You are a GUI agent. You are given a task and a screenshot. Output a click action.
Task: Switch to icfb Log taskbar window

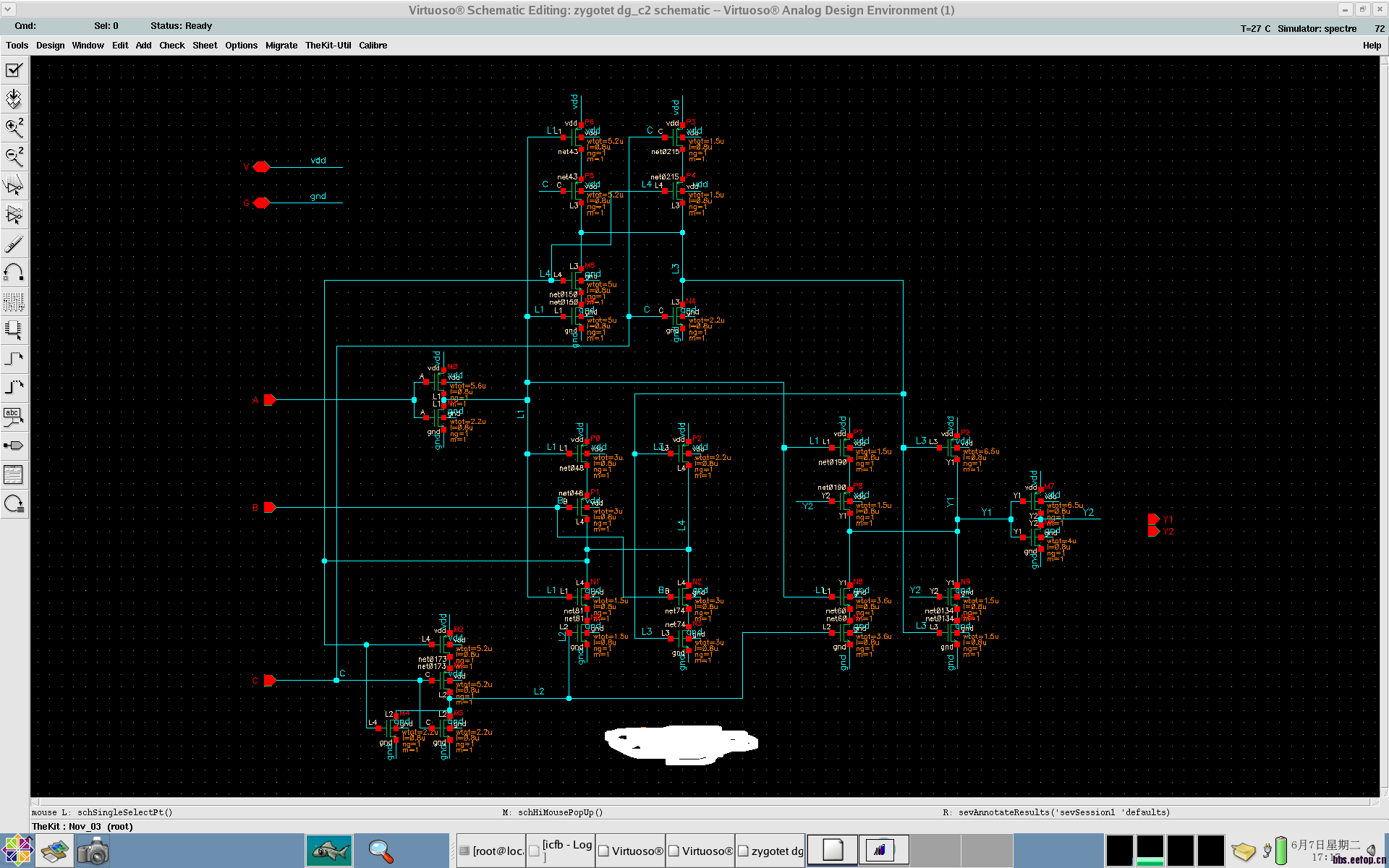(x=560, y=851)
